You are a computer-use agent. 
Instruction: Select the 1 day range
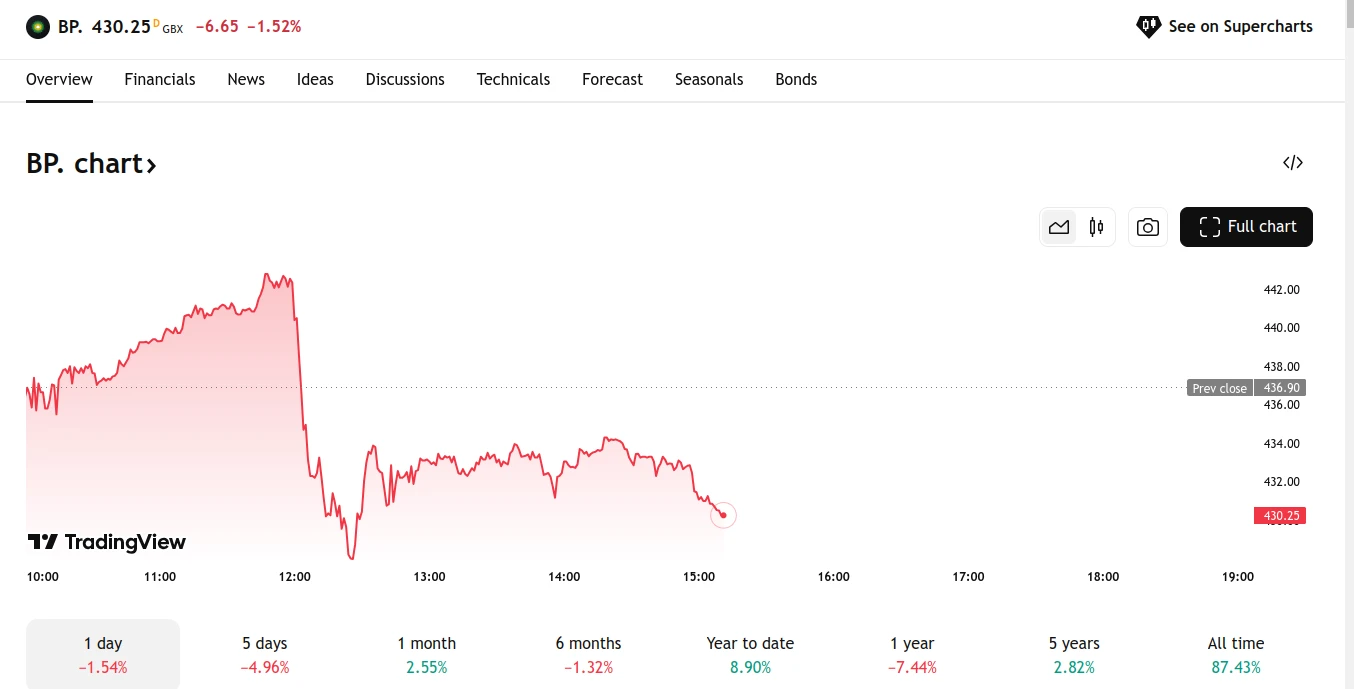coord(103,654)
